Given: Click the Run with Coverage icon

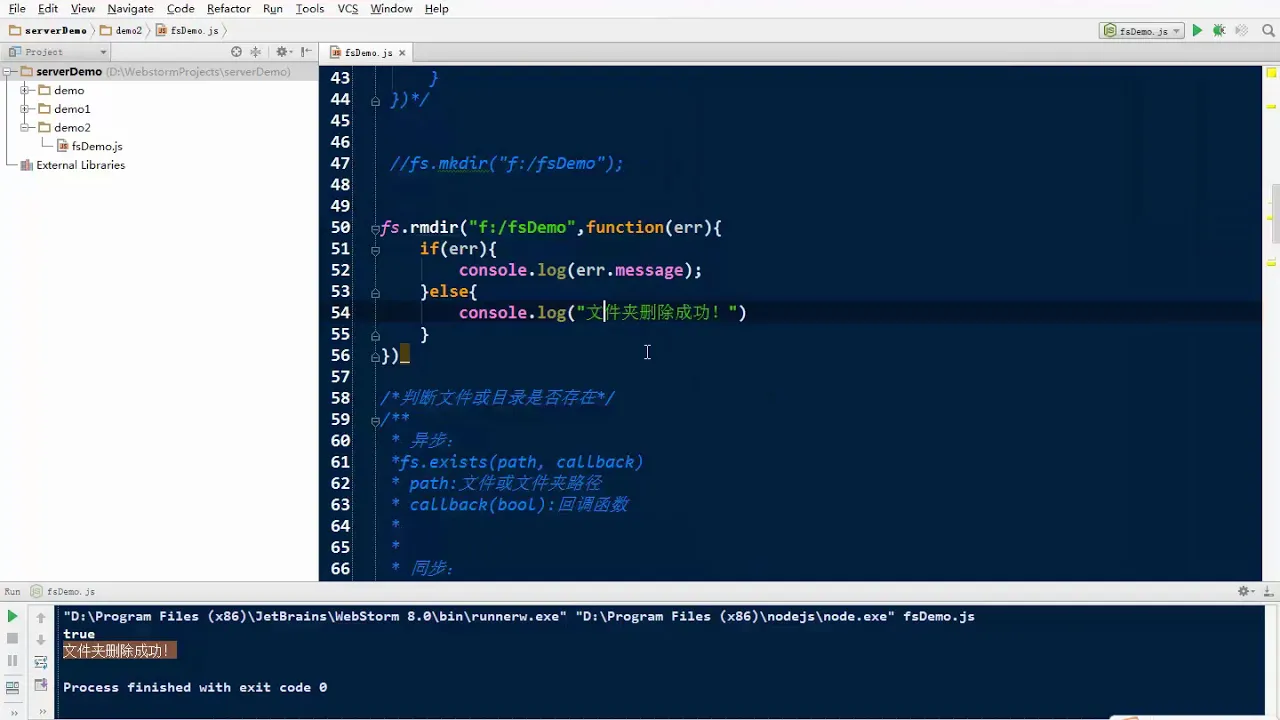Looking at the screenshot, I should [1241, 31].
